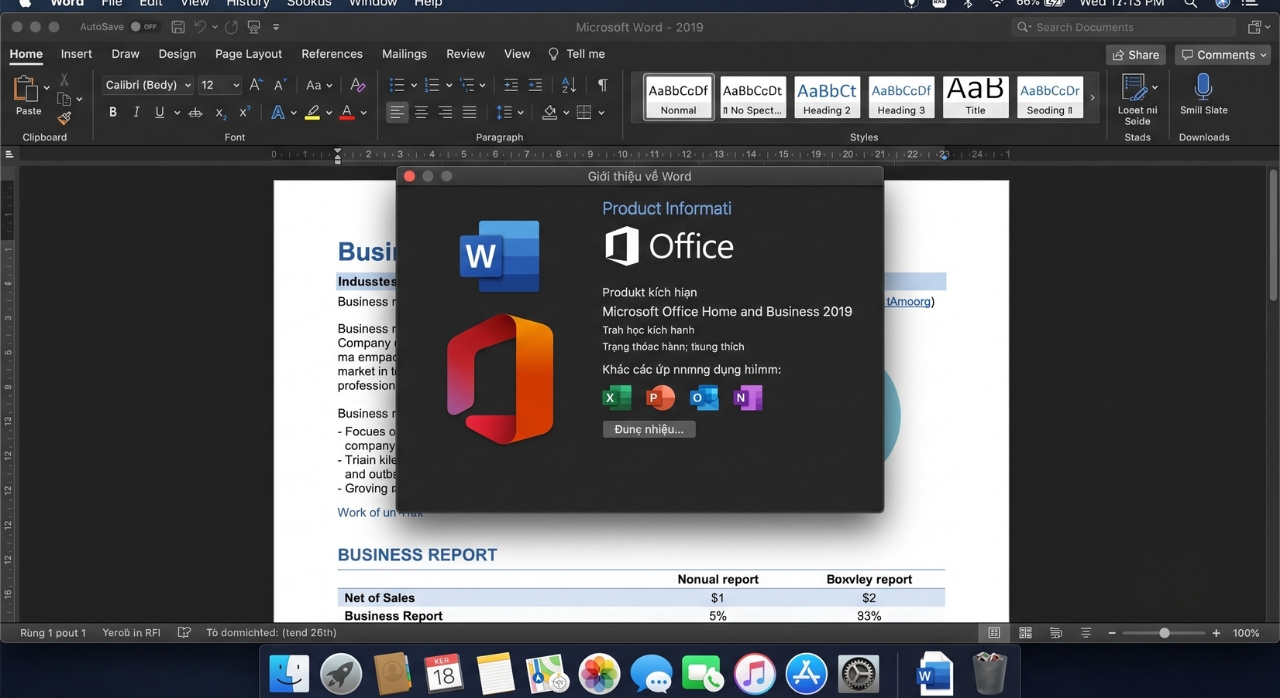The height and width of the screenshot is (698, 1280).
Task: Open the Mailings tab
Action: tap(404, 54)
